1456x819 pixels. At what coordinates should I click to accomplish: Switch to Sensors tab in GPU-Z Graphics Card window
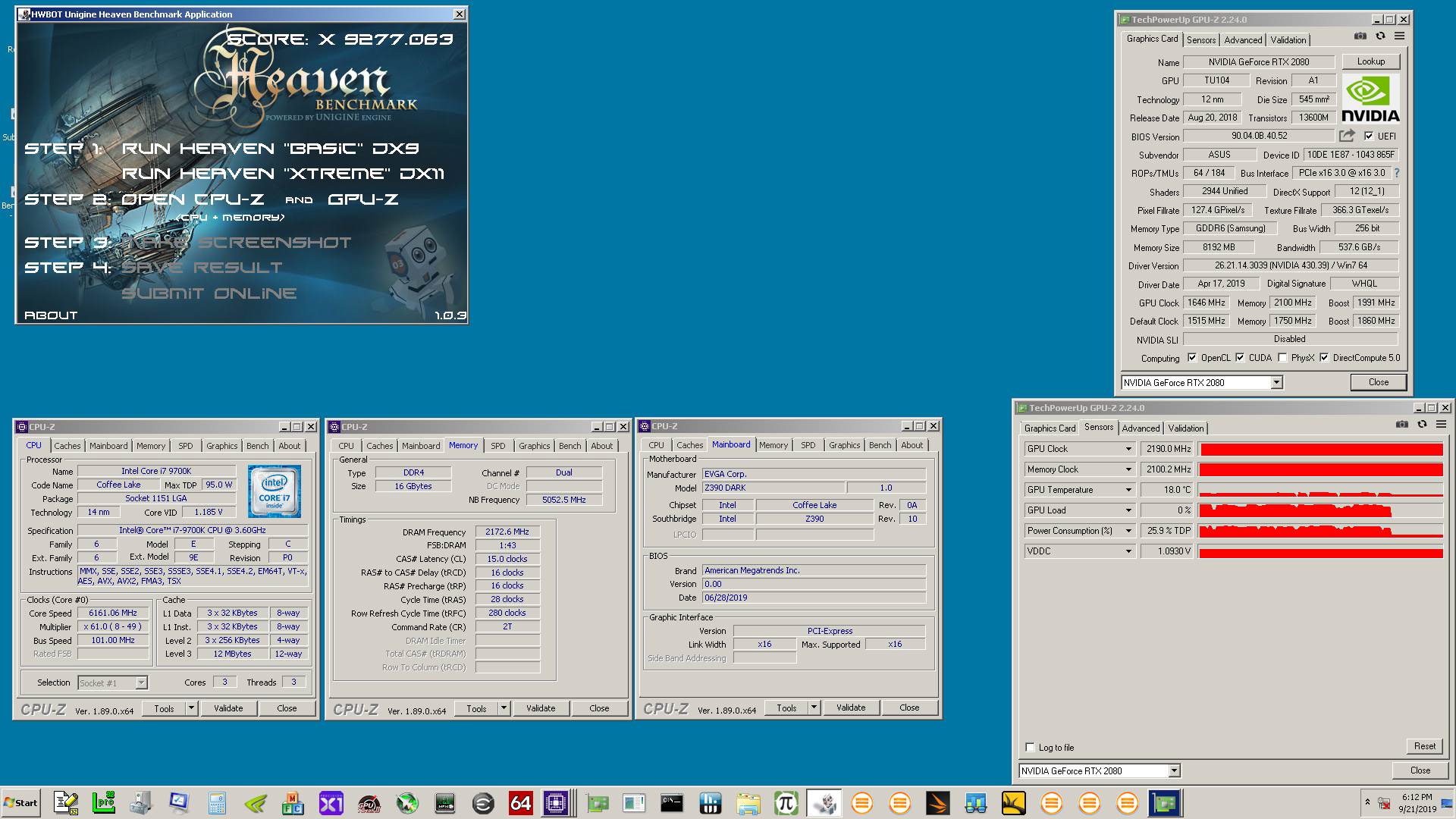1201,40
